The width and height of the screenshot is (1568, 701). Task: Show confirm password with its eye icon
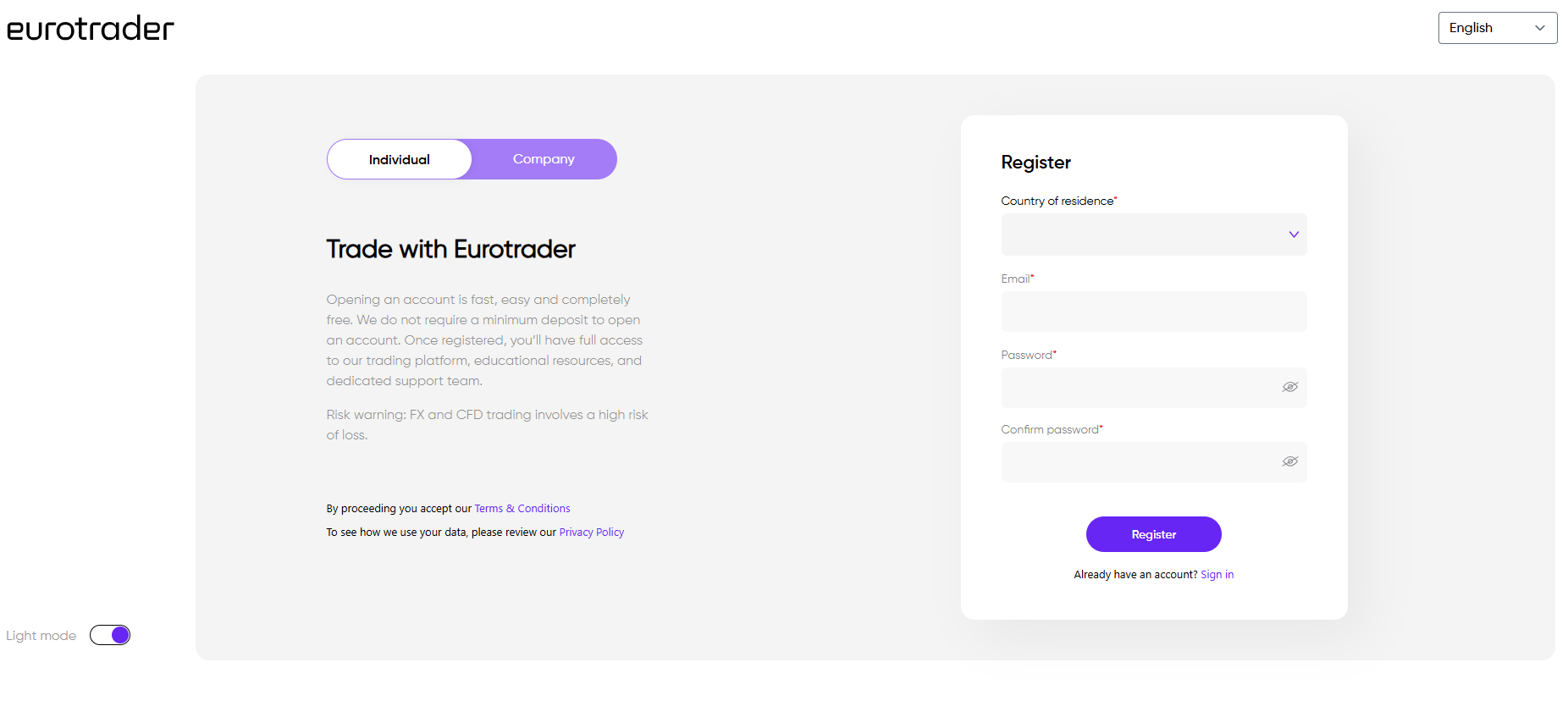[x=1289, y=461]
